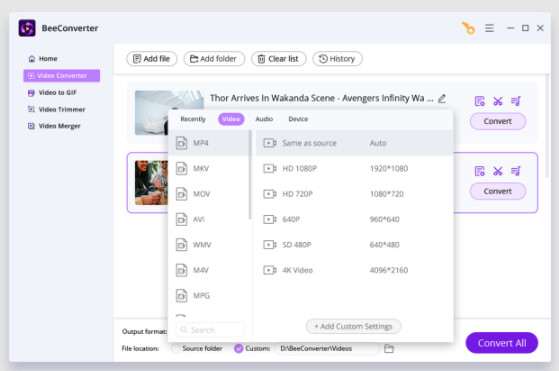Click the Add file button

click(152, 59)
